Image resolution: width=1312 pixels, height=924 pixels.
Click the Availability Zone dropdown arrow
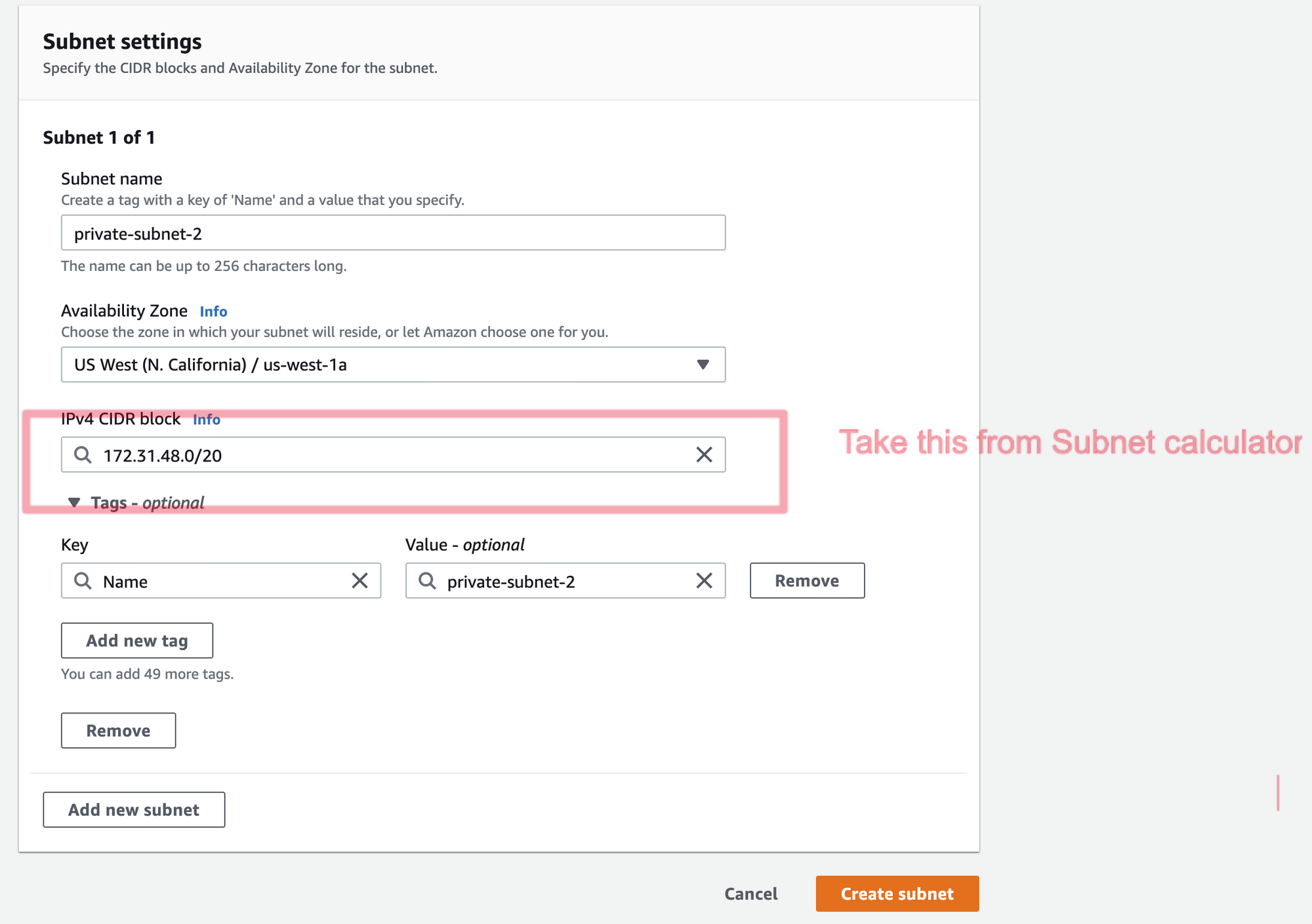point(703,365)
